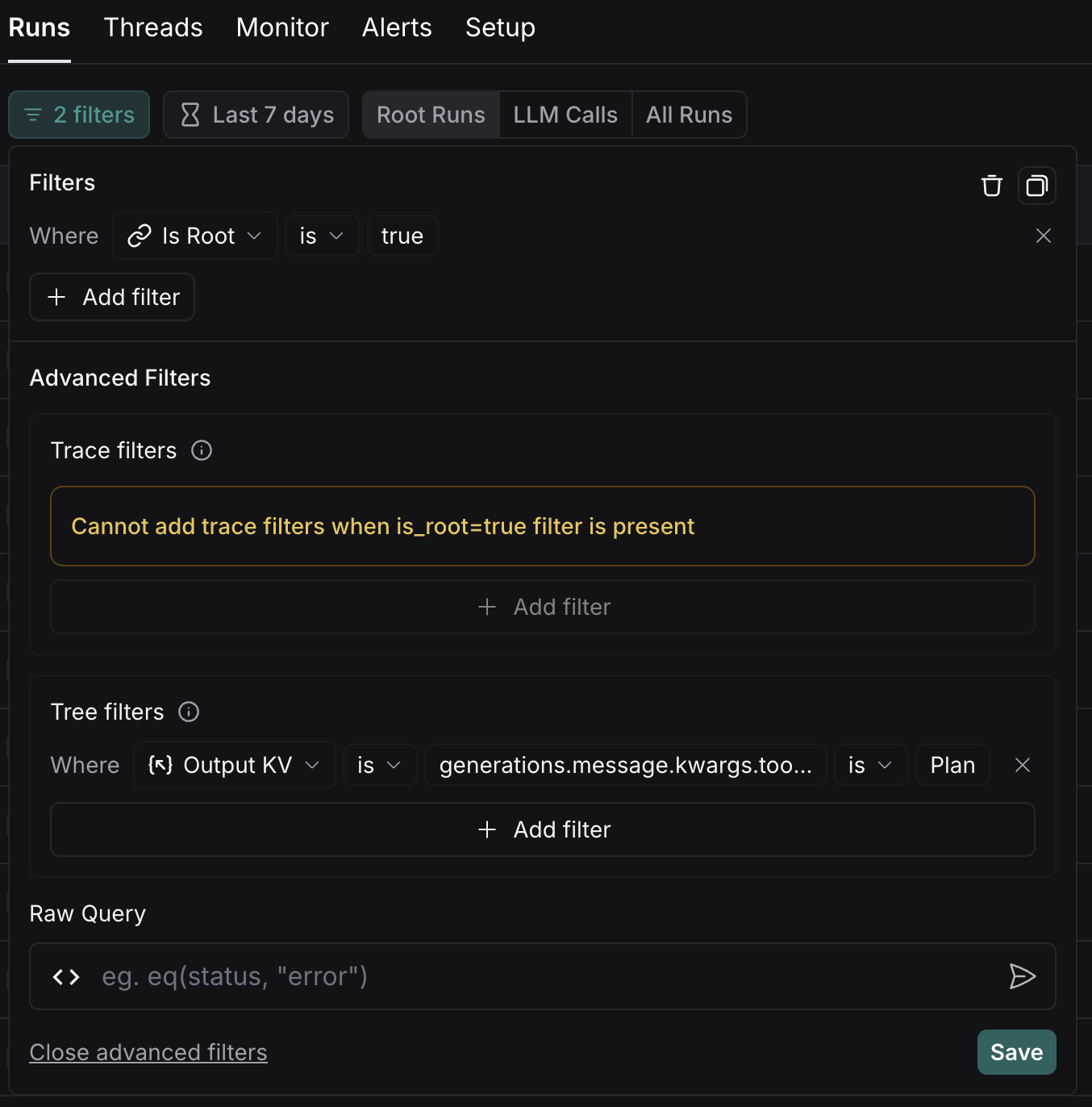This screenshot has width=1092, height=1107.
Task: Switch to LLM Calls view
Action: (x=565, y=115)
